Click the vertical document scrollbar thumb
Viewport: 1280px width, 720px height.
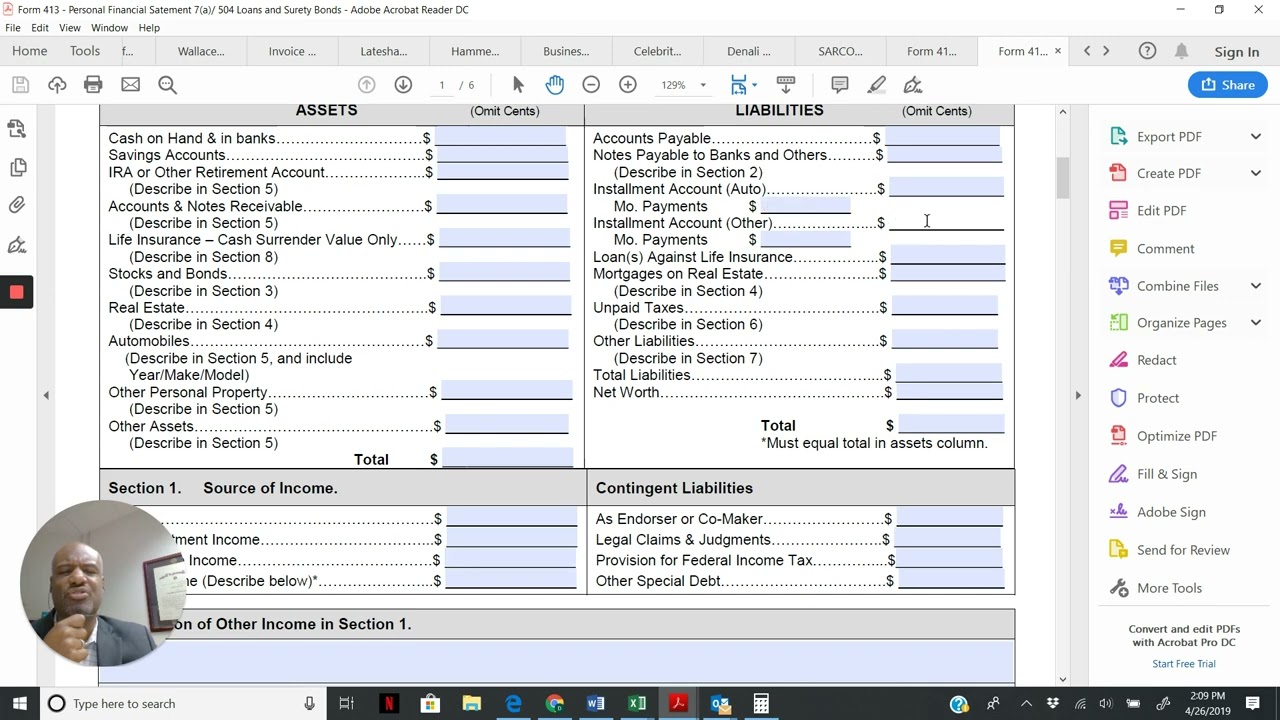(1062, 178)
